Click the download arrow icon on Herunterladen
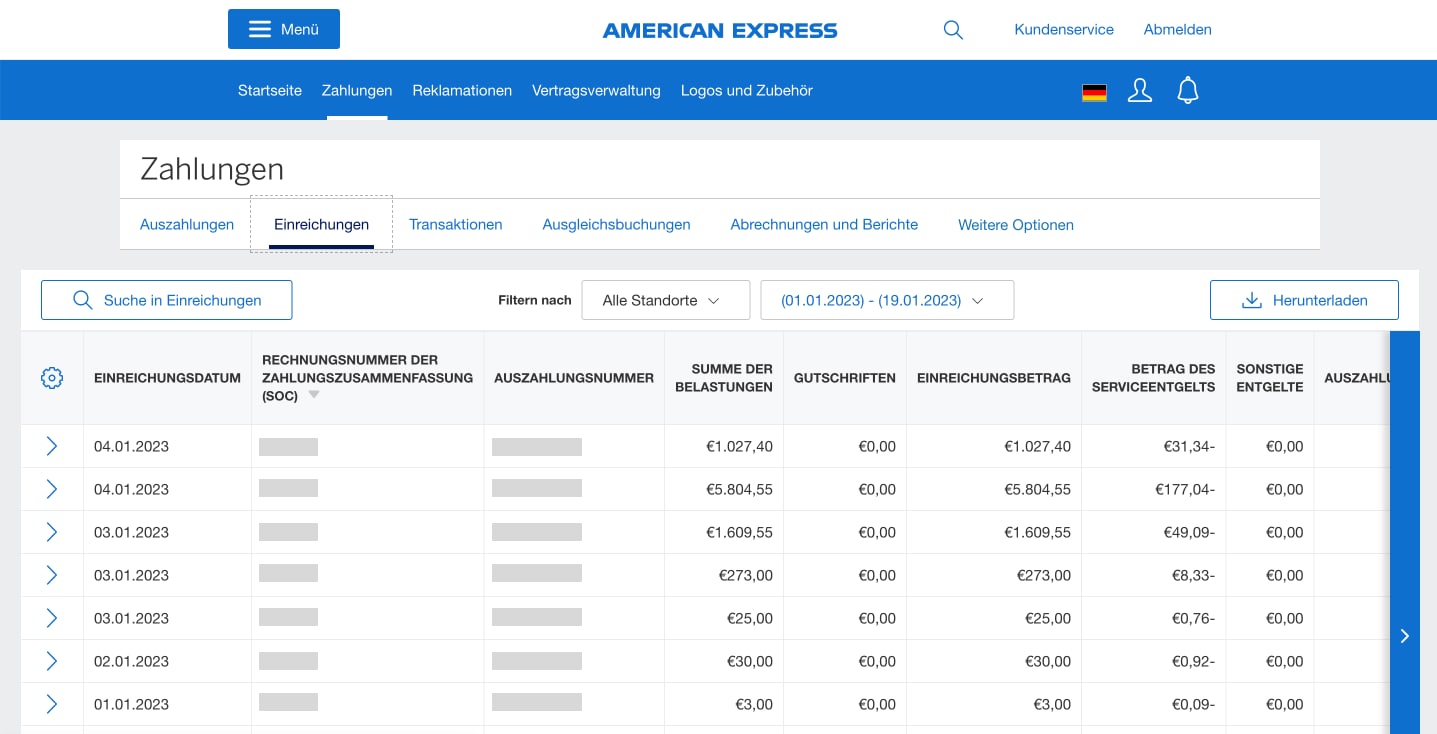 (x=1252, y=299)
